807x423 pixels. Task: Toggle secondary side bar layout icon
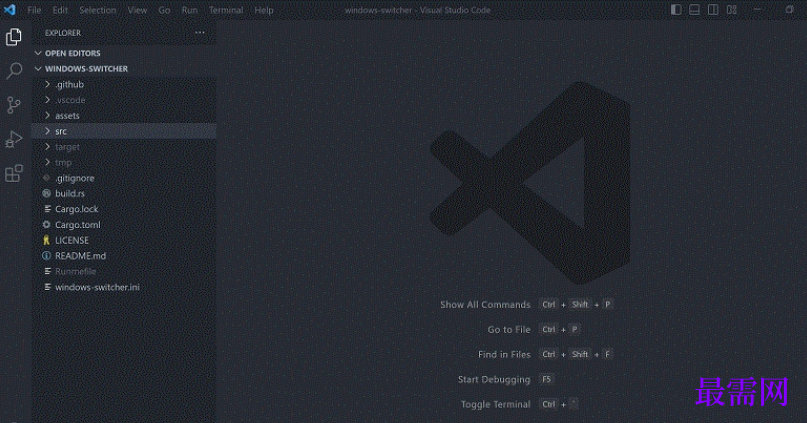click(713, 10)
